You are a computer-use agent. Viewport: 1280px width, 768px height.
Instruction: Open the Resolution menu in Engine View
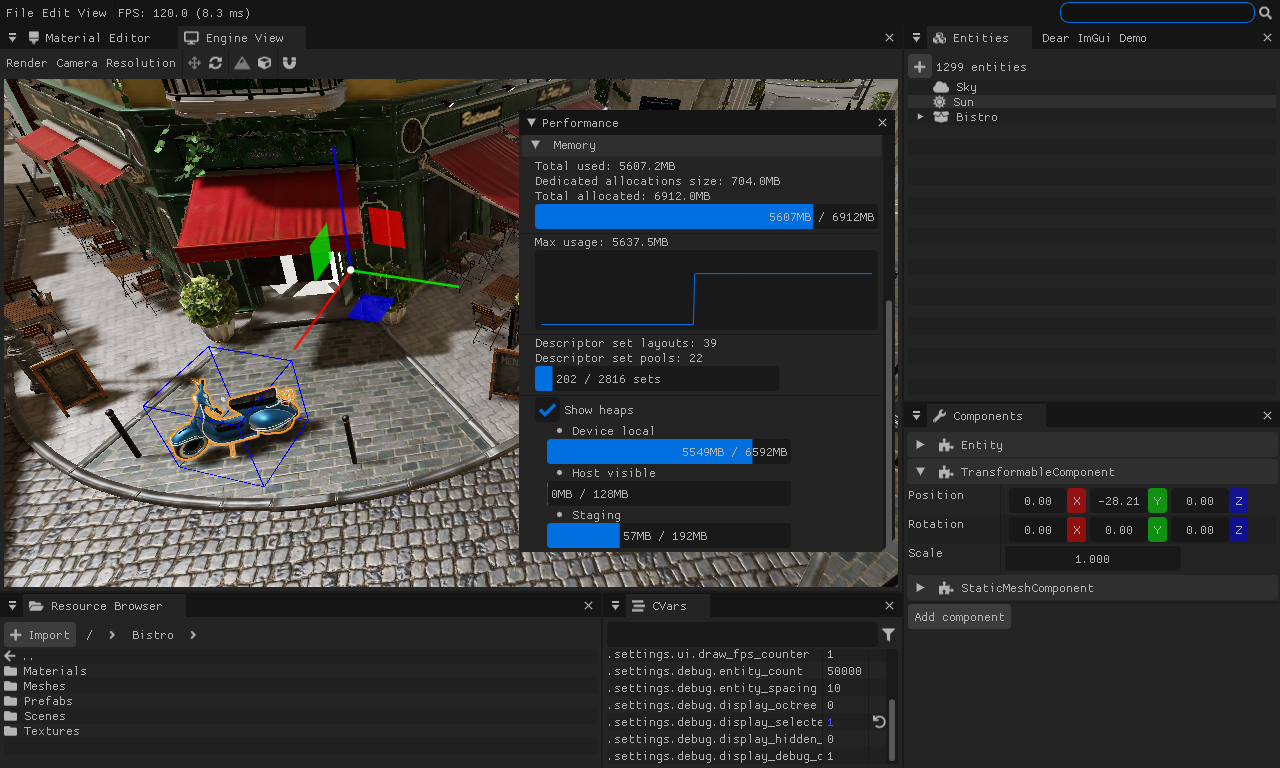pos(141,63)
